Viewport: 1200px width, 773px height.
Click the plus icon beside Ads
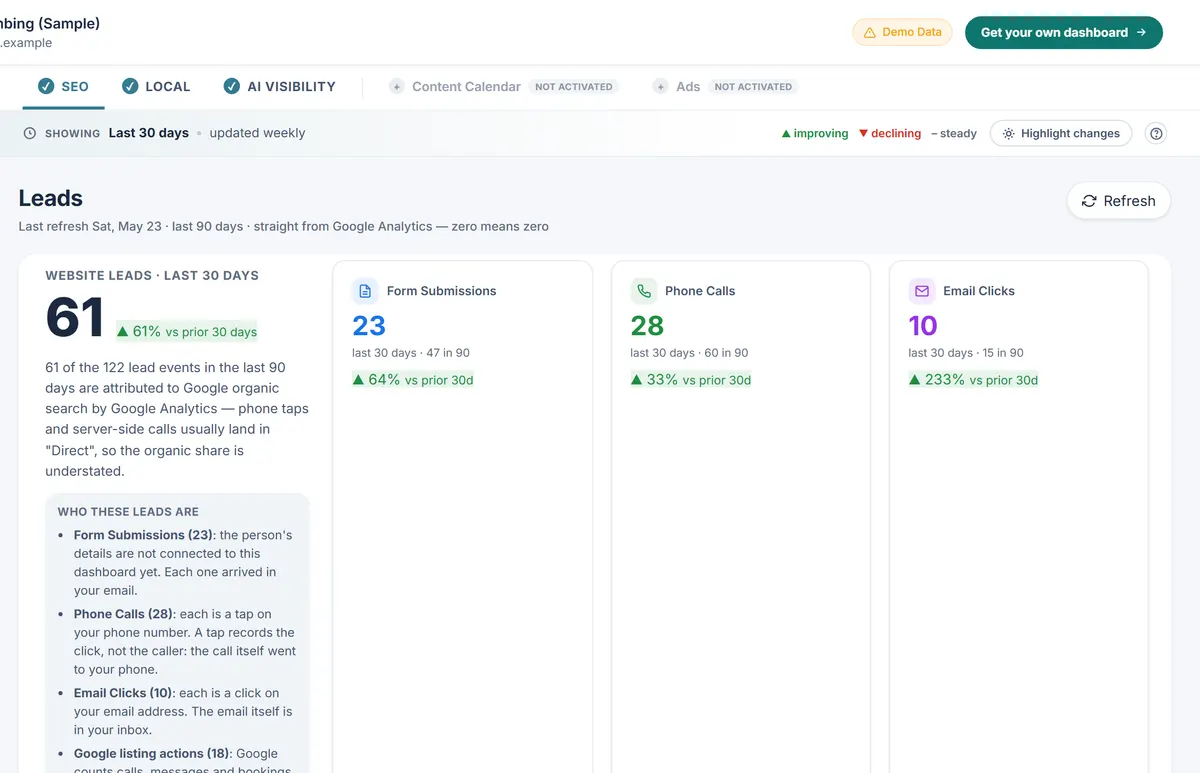(x=660, y=87)
